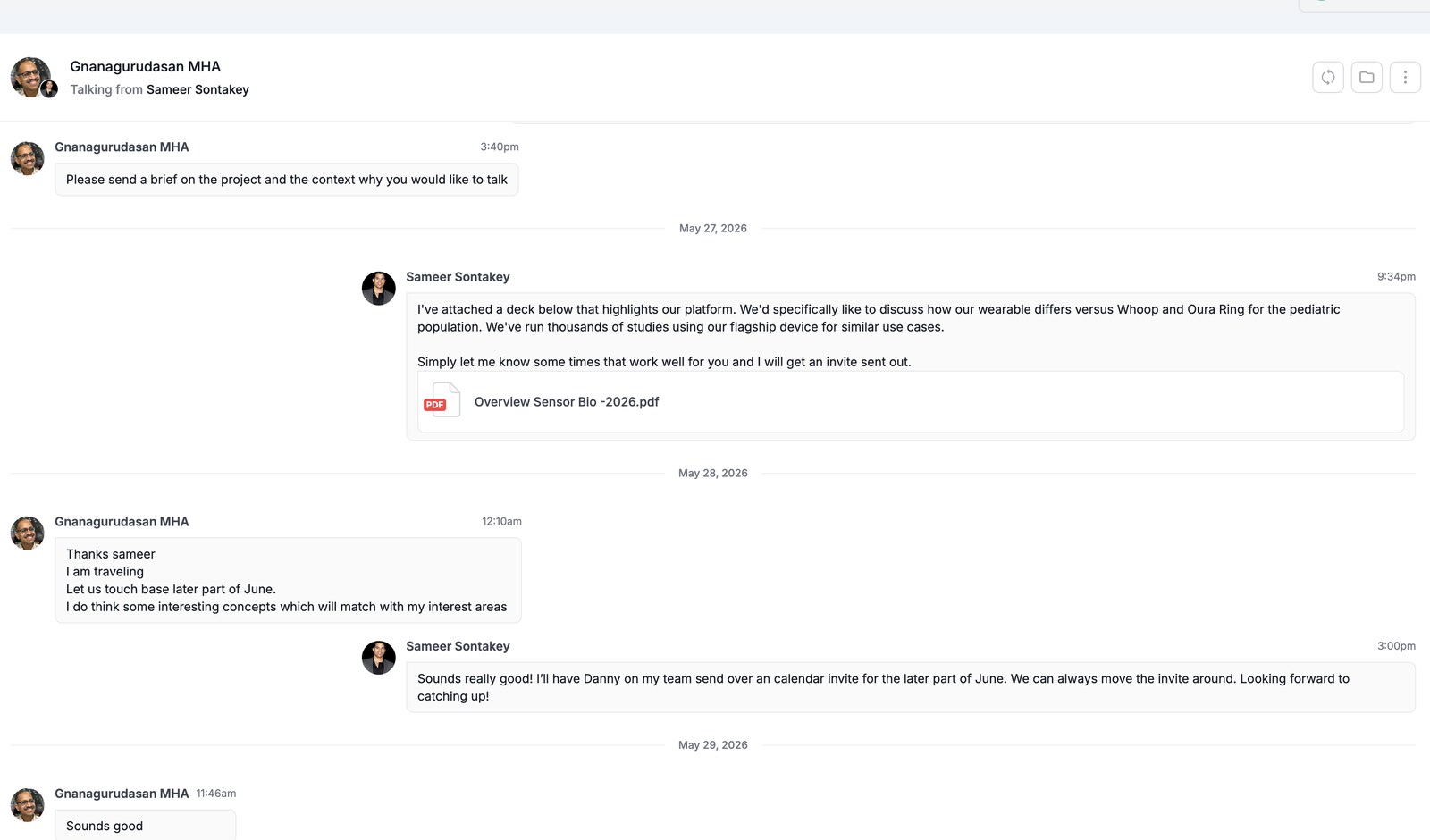Click the 3:40pm timestamp

click(x=499, y=147)
